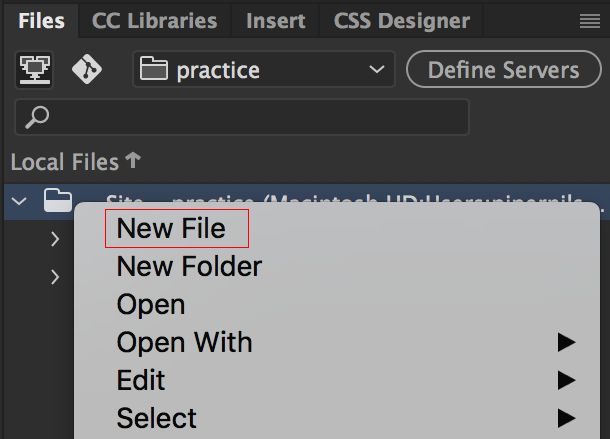Open the CSS Designer tab
Viewport: 610px width, 439px height.
402,21
